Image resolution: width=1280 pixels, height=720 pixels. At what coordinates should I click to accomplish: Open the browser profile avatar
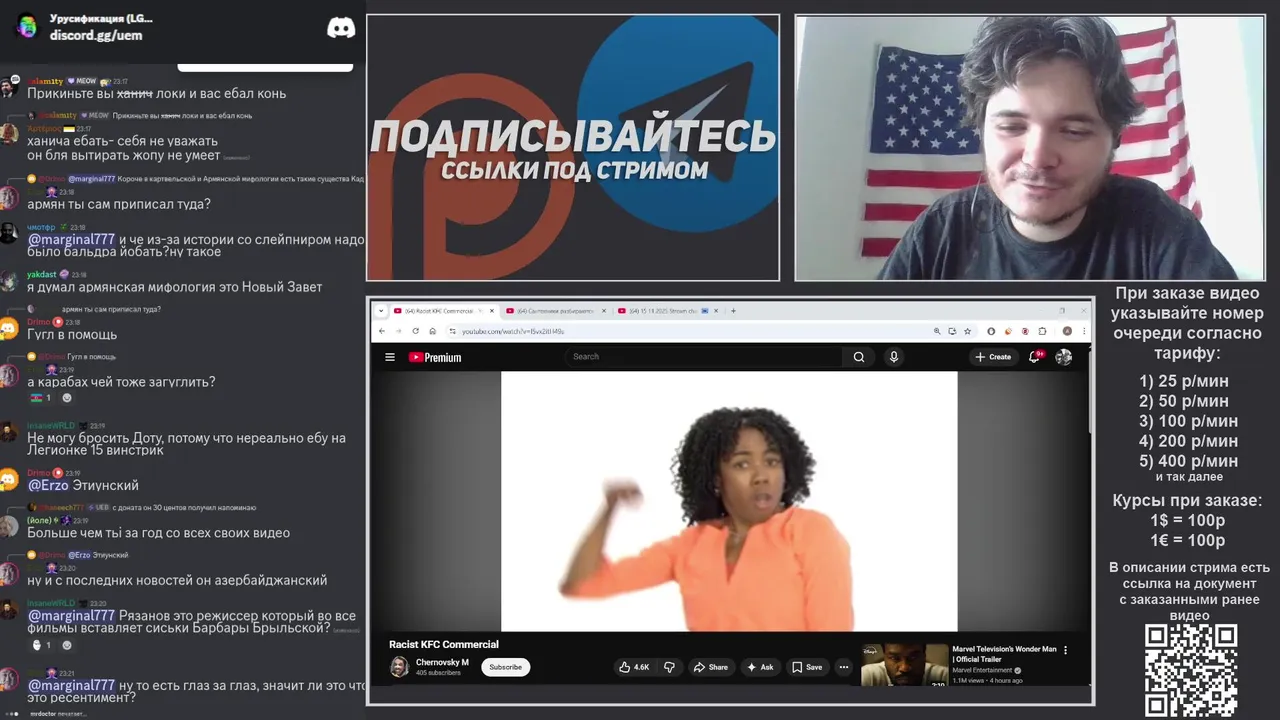1067,331
